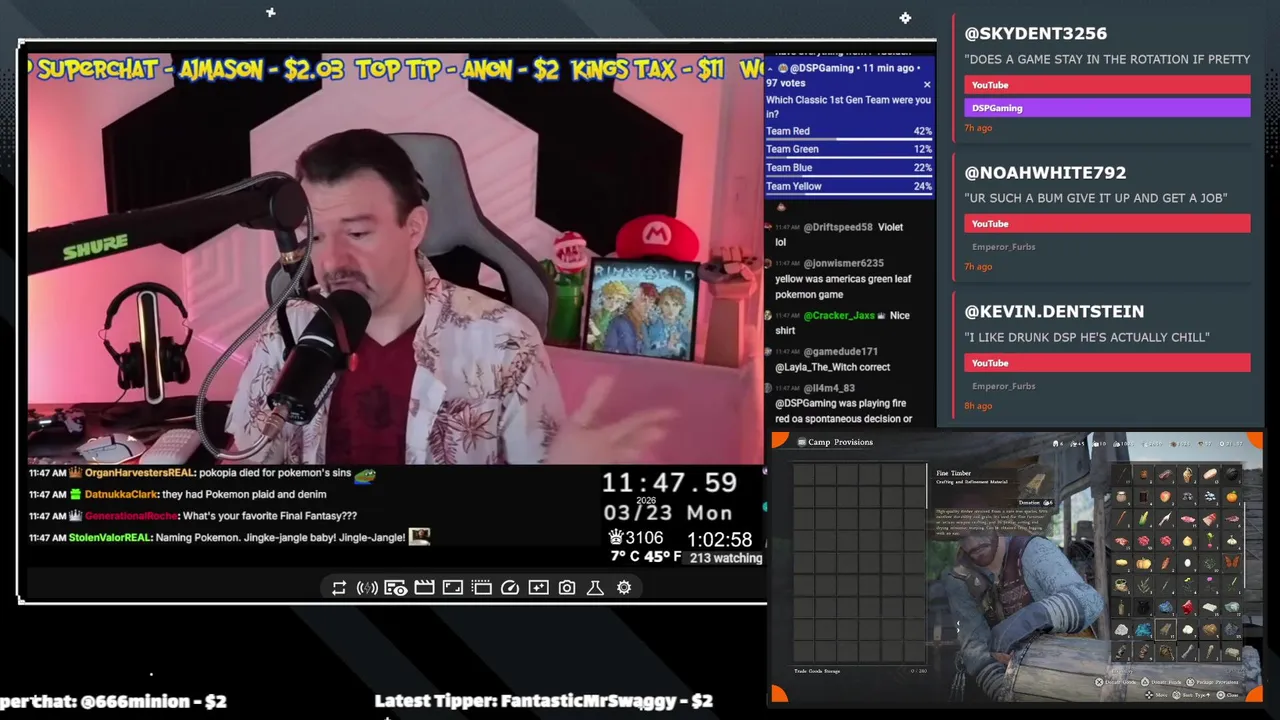This screenshot has height=720, width=1280.
Task: Click the fullscreen frame icon in toolbar
Action: (x=453, y=588)
